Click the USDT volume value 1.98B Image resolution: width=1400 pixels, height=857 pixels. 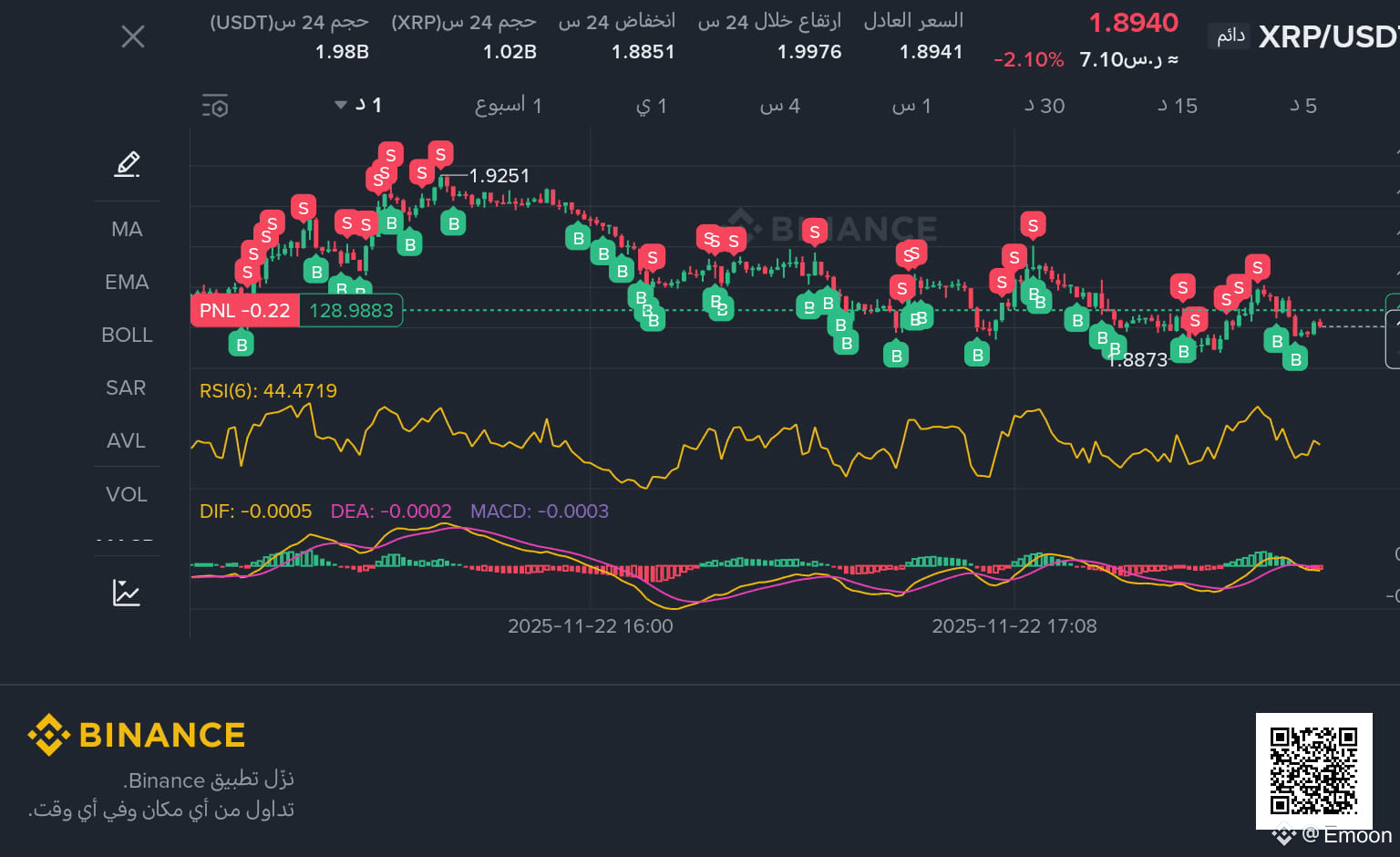click(x=342, y=52)
